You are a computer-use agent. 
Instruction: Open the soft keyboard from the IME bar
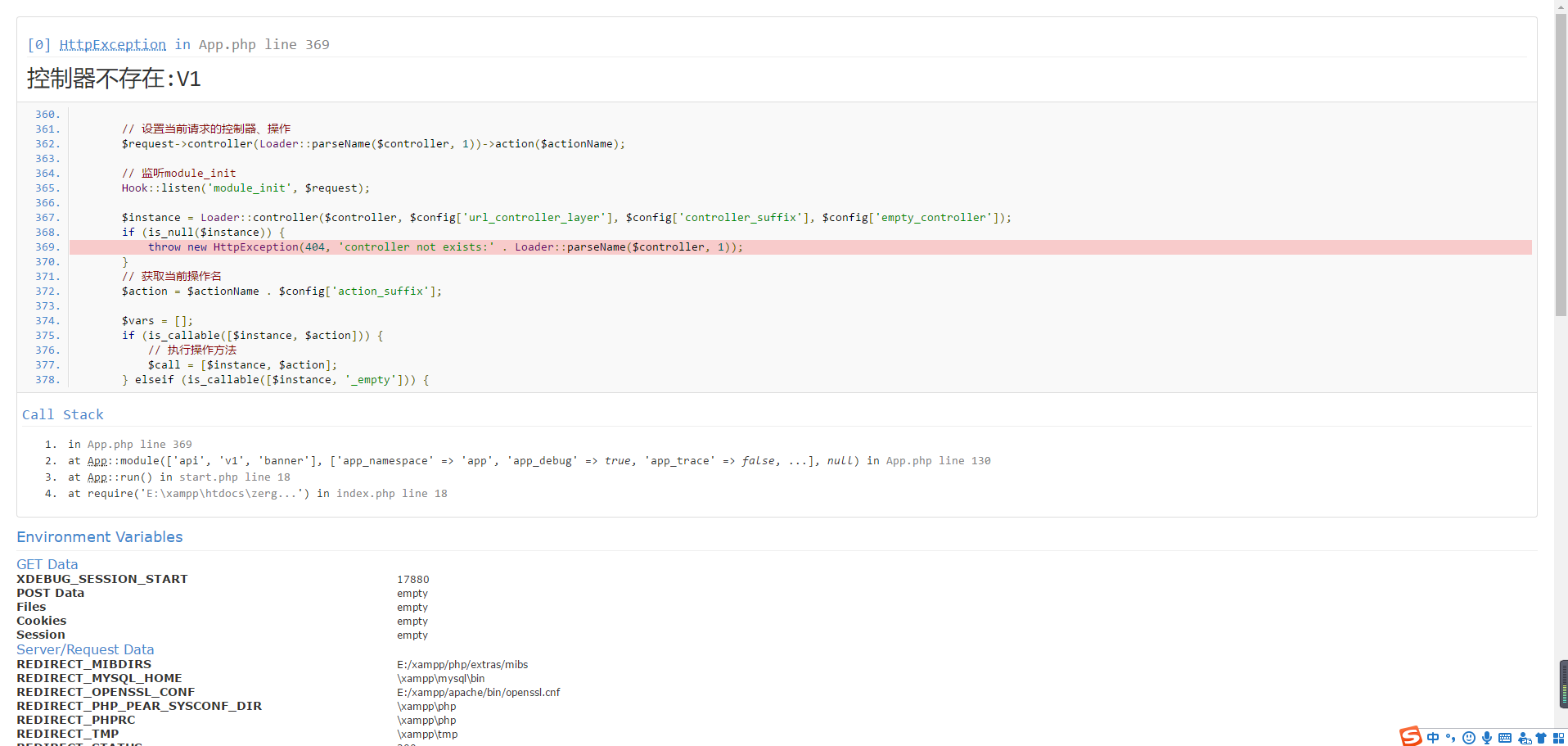1505,738
